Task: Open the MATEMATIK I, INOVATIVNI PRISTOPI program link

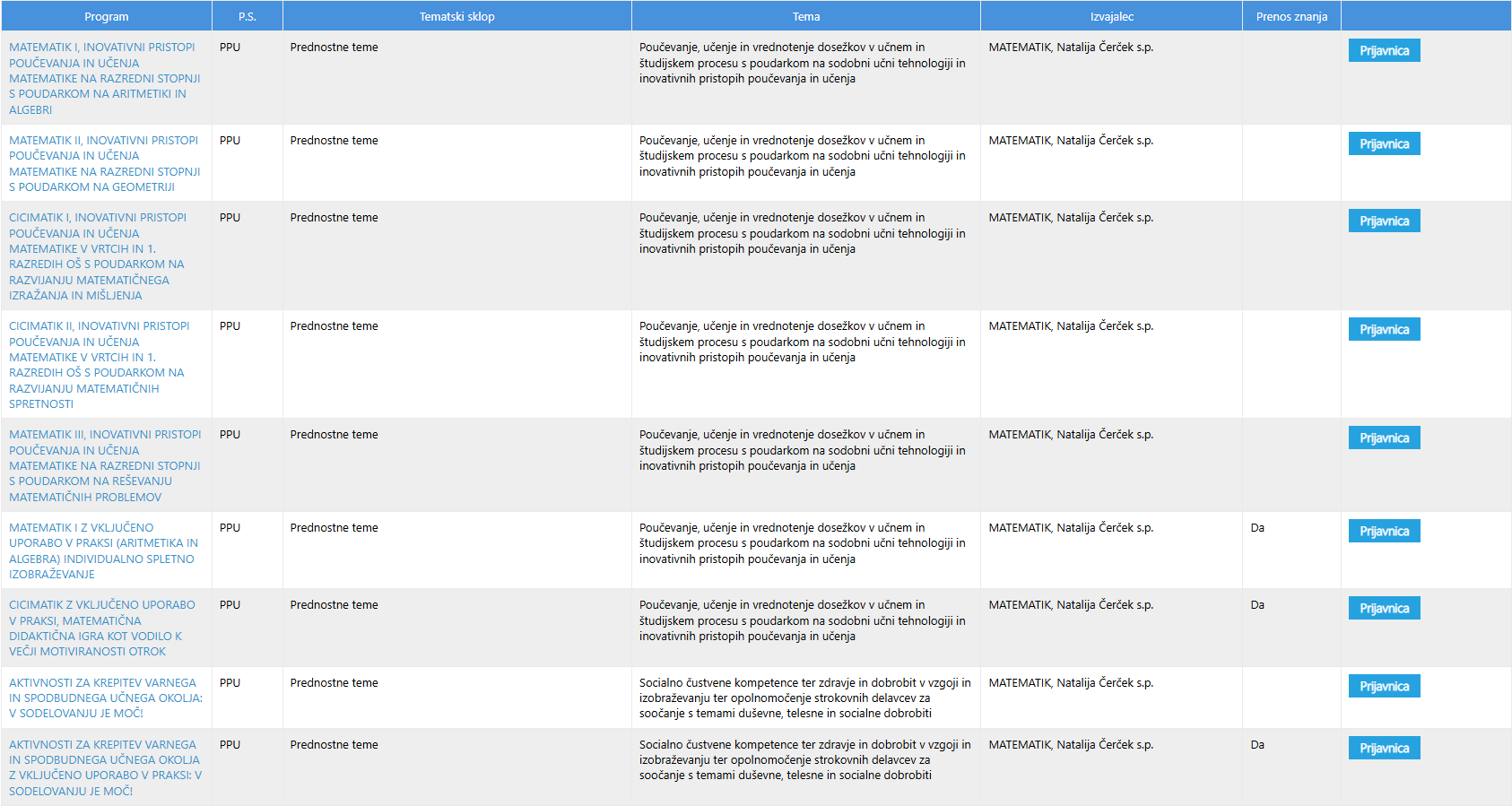Action: [x=105, y=78]
